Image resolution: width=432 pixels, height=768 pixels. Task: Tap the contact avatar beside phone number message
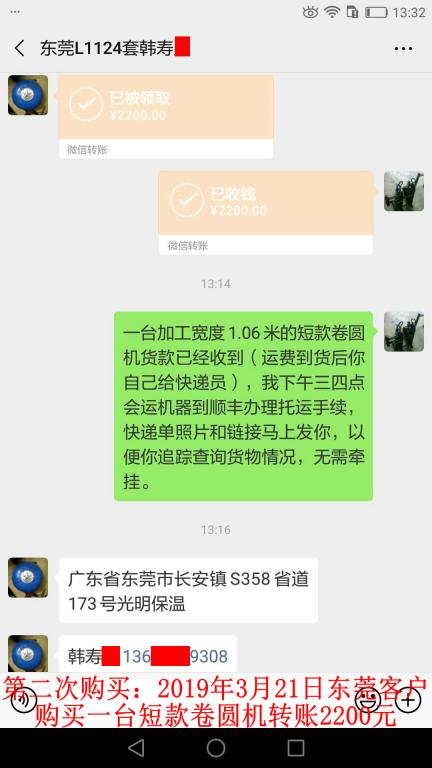(x=28, y=654)
